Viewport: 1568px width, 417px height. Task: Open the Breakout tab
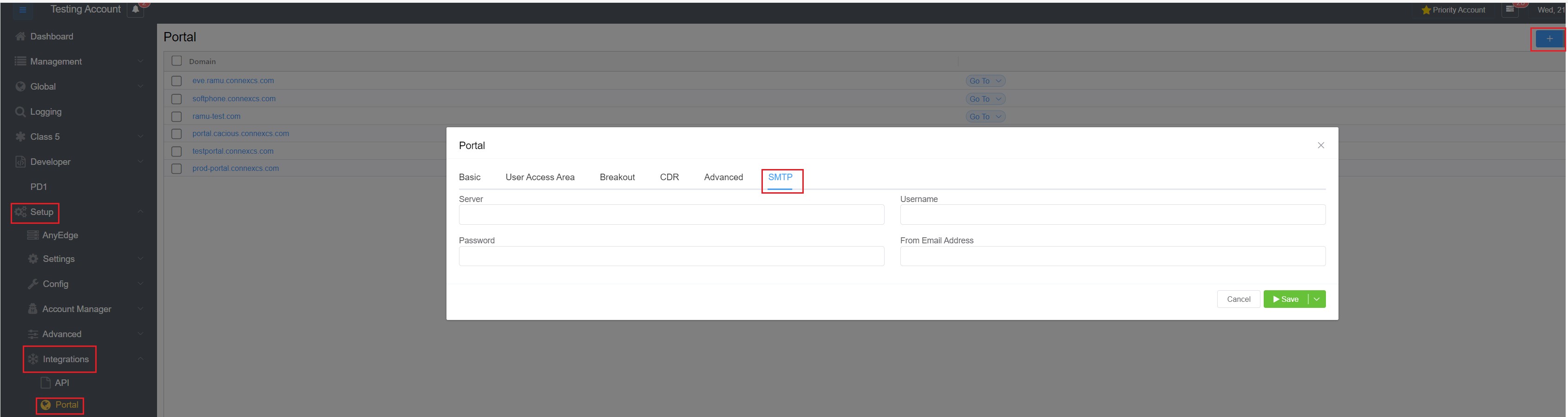[617, 177]
